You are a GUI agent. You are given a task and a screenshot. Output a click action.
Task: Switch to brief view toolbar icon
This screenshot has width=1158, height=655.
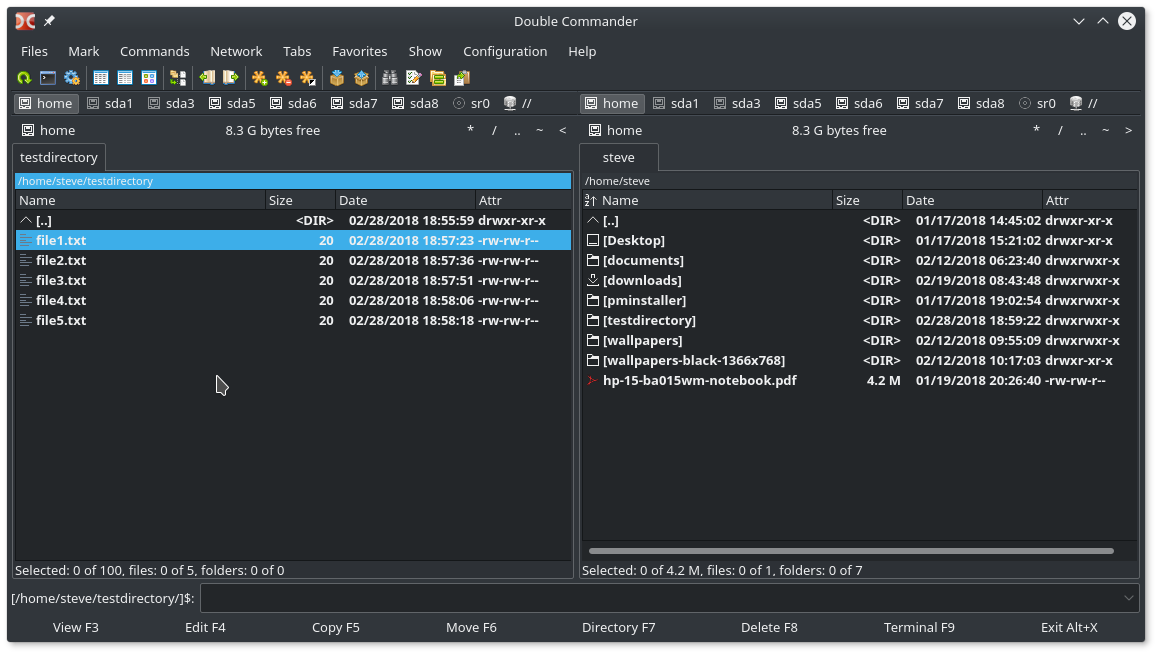(x=101, y=78)
